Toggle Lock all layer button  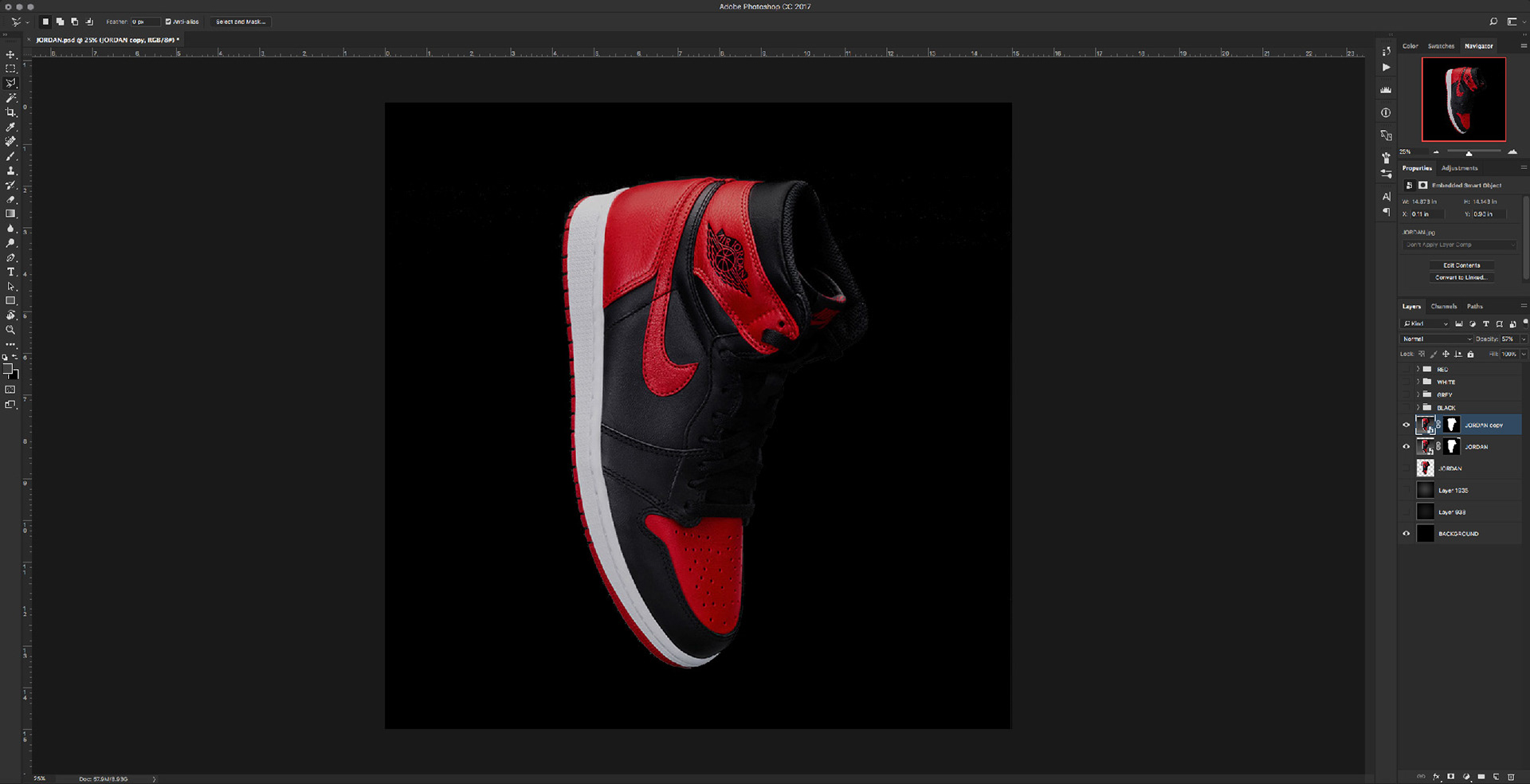[1470, 354]
